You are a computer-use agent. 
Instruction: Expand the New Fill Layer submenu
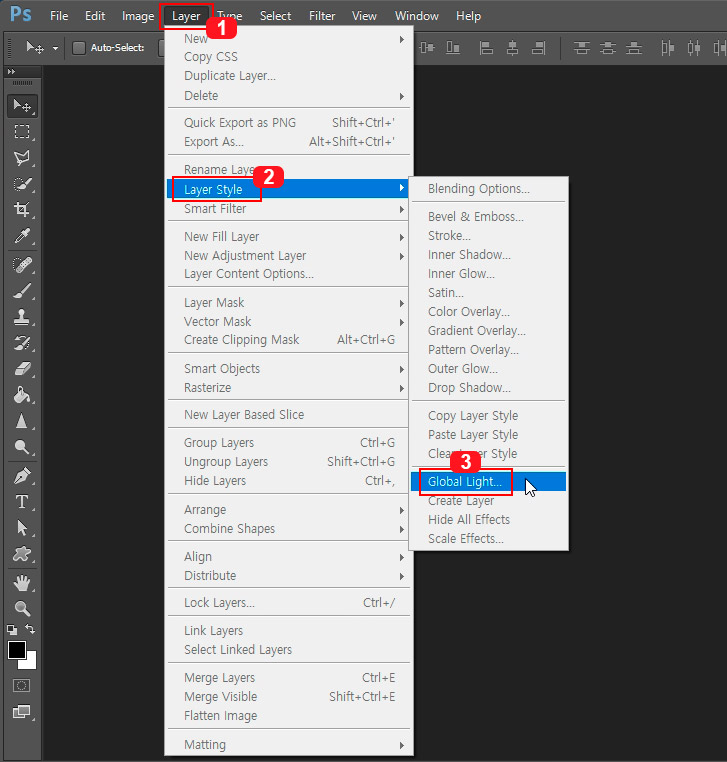pyautogui.click(x=401, y=237)
